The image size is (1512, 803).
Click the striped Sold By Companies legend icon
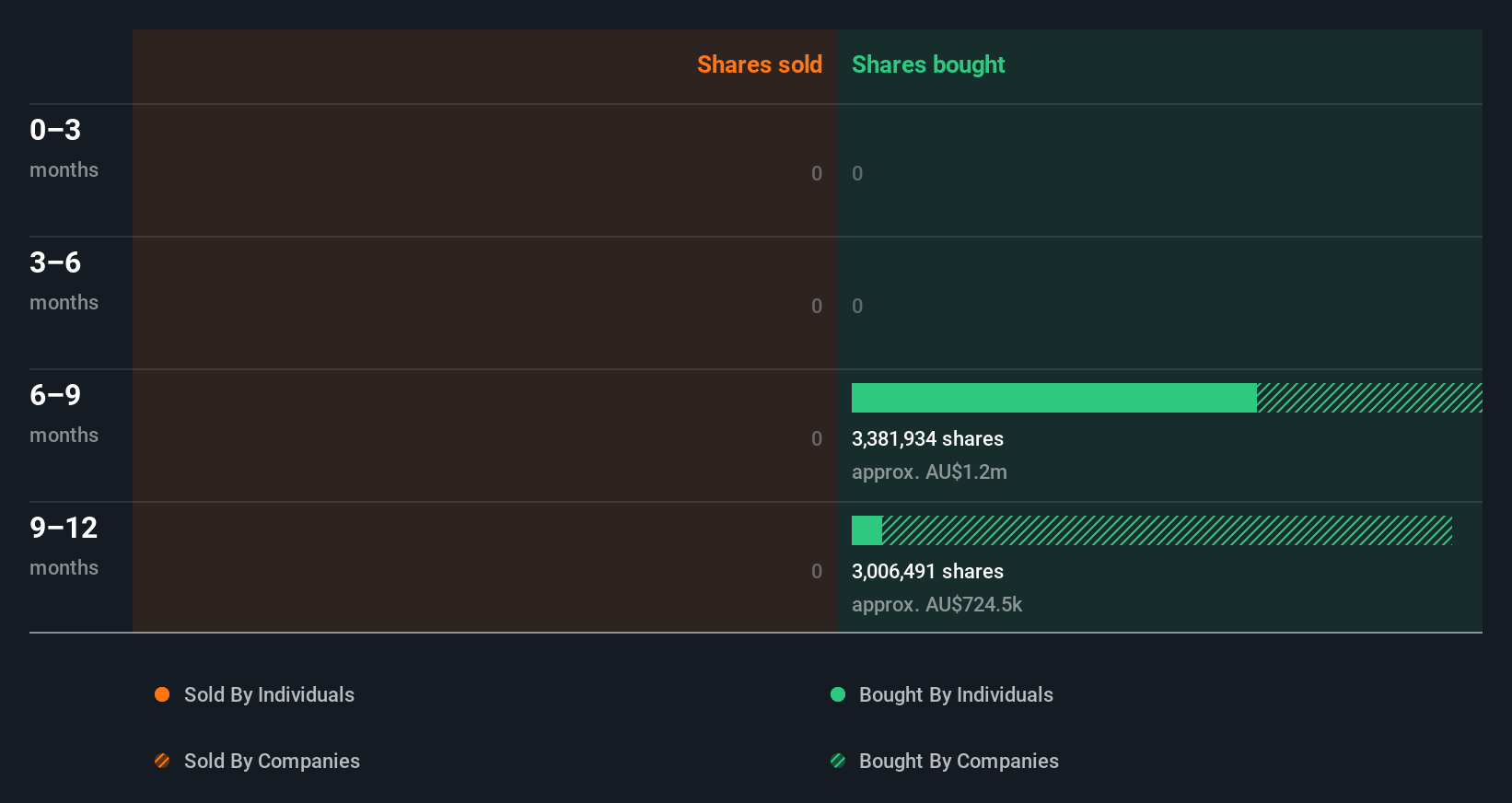pos(162,761)
